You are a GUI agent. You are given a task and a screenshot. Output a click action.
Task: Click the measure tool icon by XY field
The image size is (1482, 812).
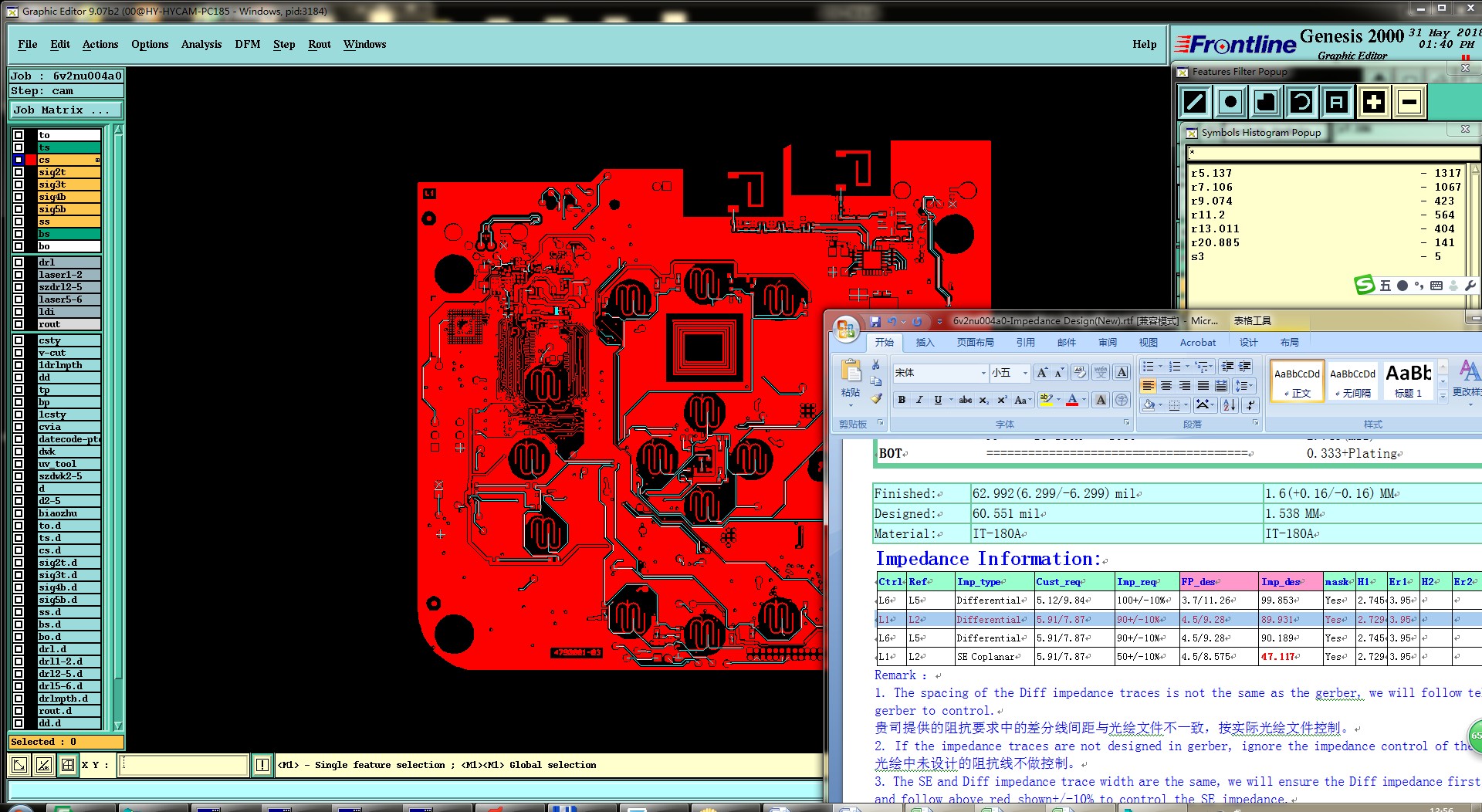pos(44,765)
